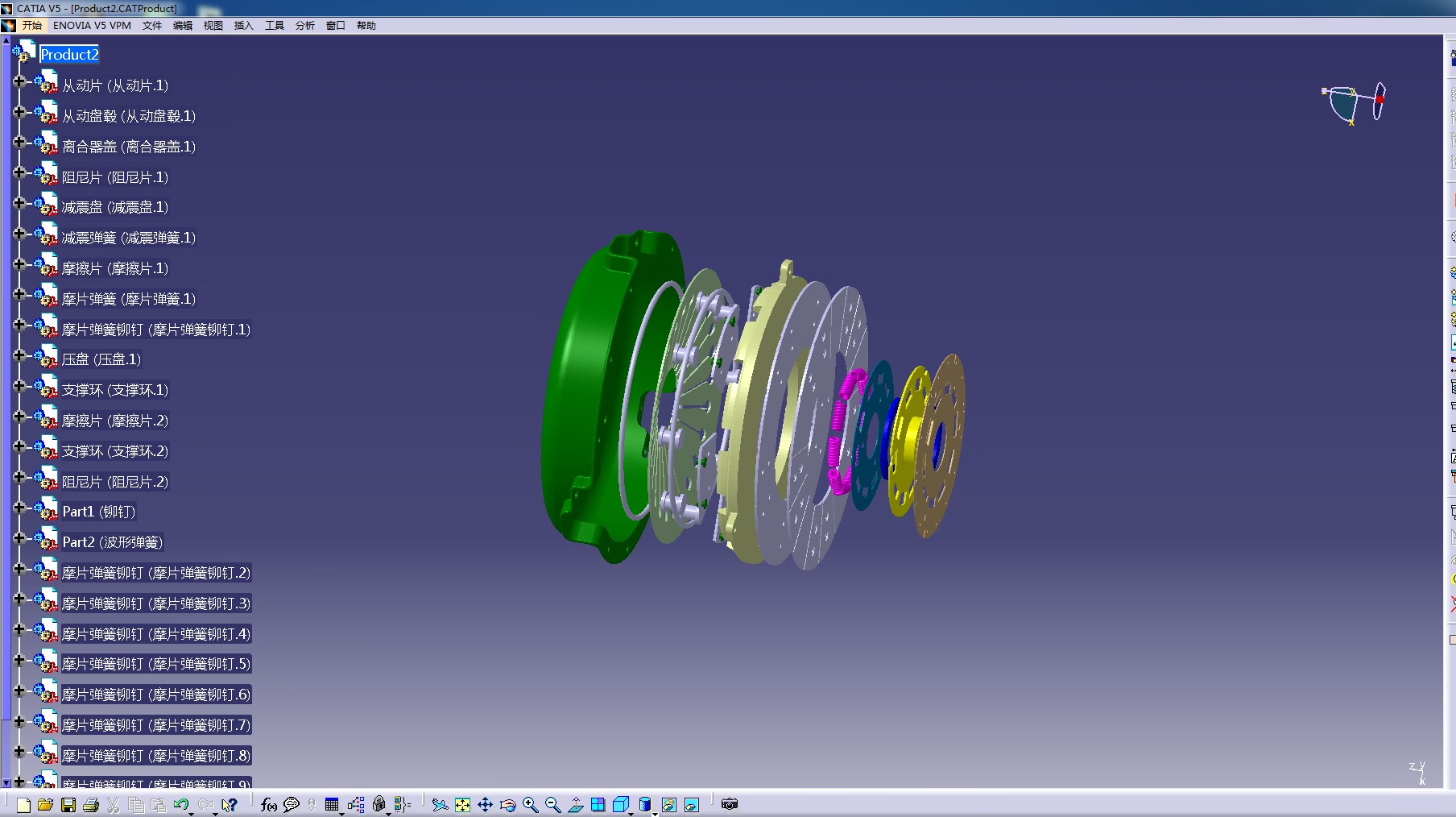Image resolution: width=1456 pixels, height=817 pixels.
Task: Click the comment bubble icon
Action: 292,804
